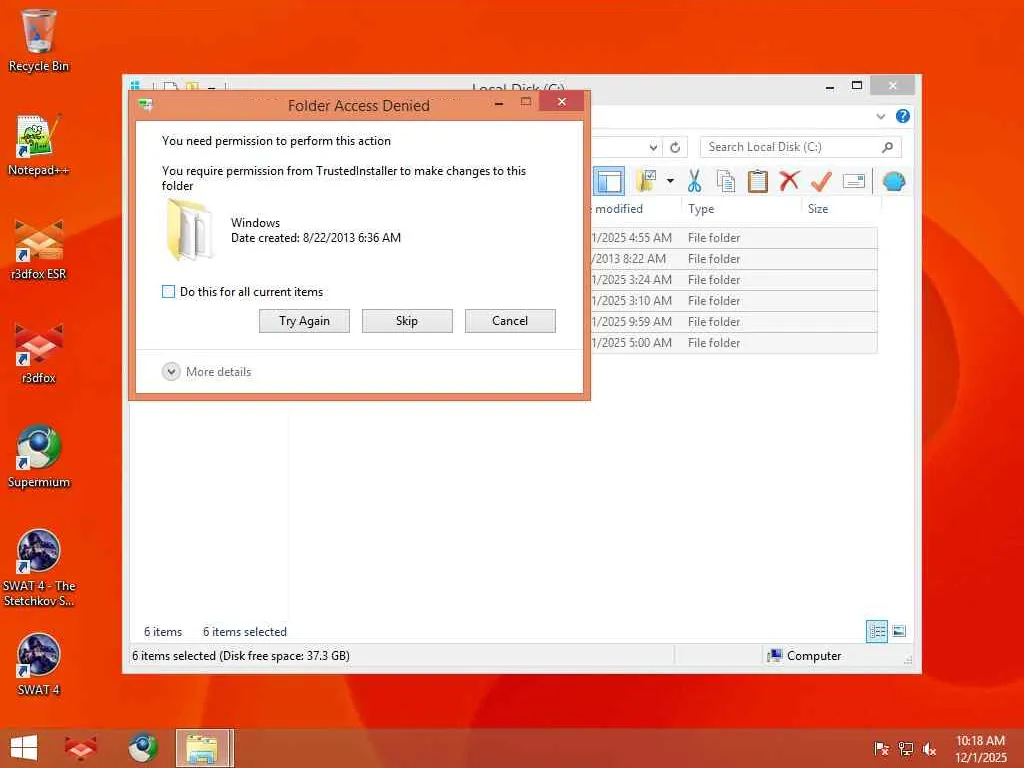The width and height of the screenshot is (1024, 768).
Task: Click the Try Again button
Action: 304,321
